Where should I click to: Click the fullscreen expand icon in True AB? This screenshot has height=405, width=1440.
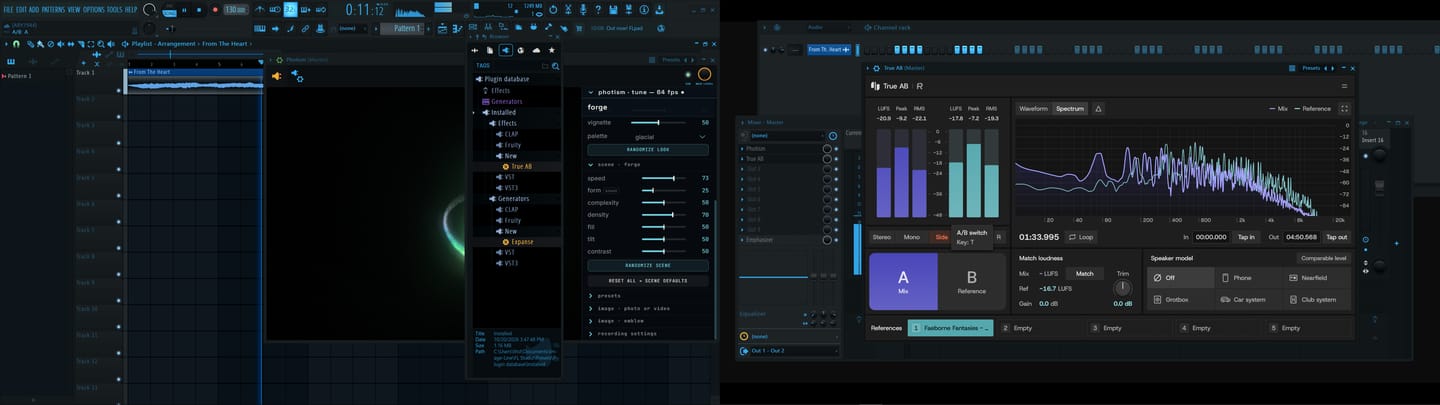coord(1344,109)
